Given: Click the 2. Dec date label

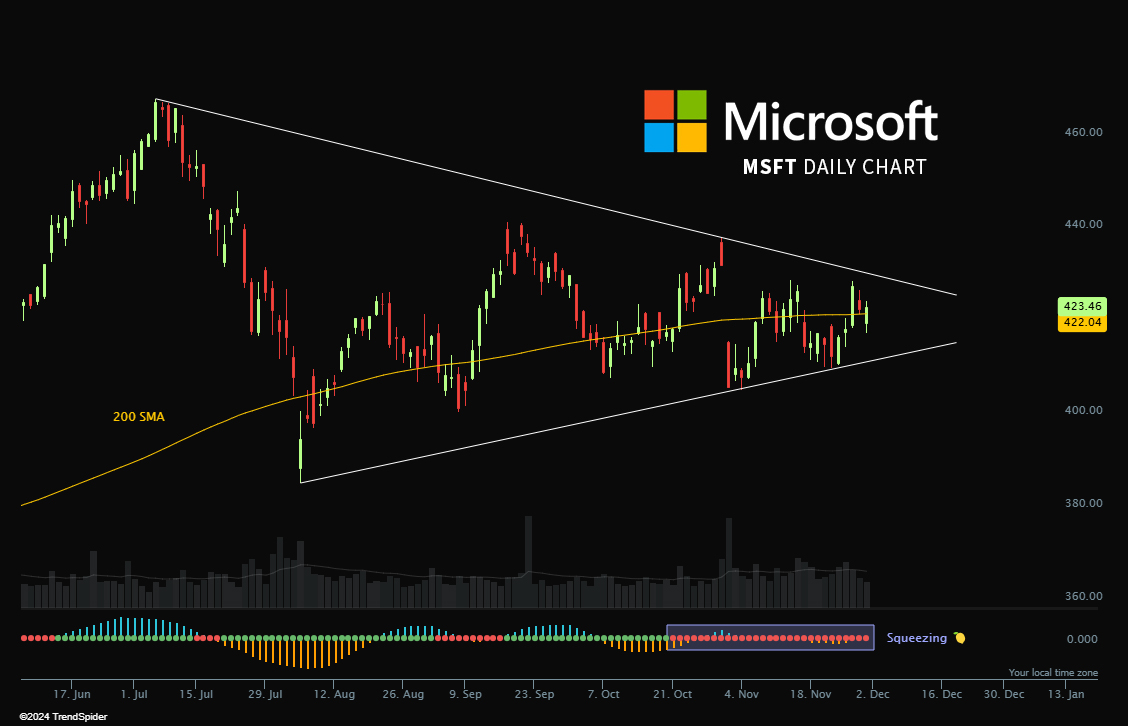Looking at the screenshot, I should [x=873, y=694].
